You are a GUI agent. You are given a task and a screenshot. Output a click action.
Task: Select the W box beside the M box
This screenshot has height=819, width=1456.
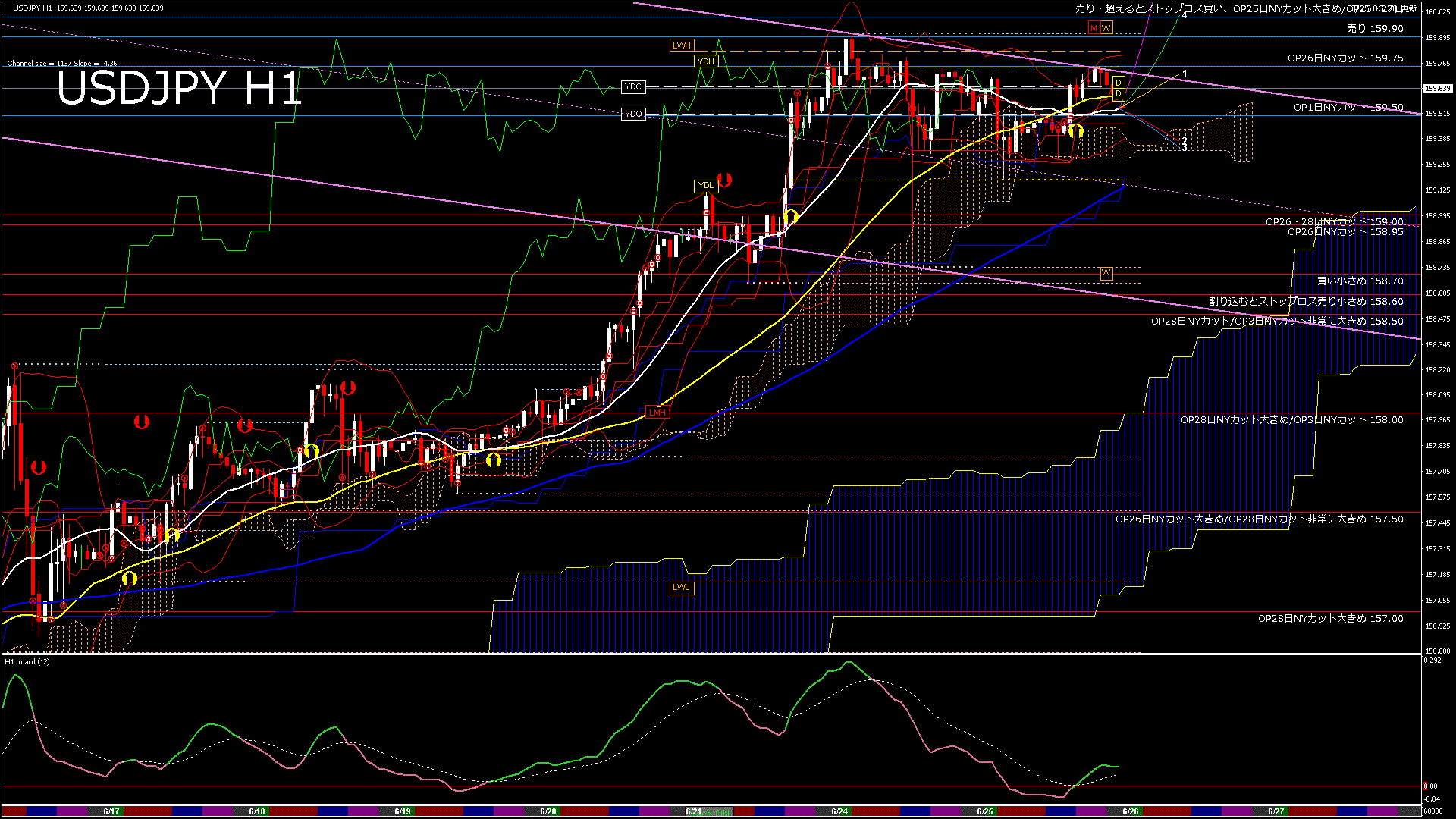tap(1106, 28)
